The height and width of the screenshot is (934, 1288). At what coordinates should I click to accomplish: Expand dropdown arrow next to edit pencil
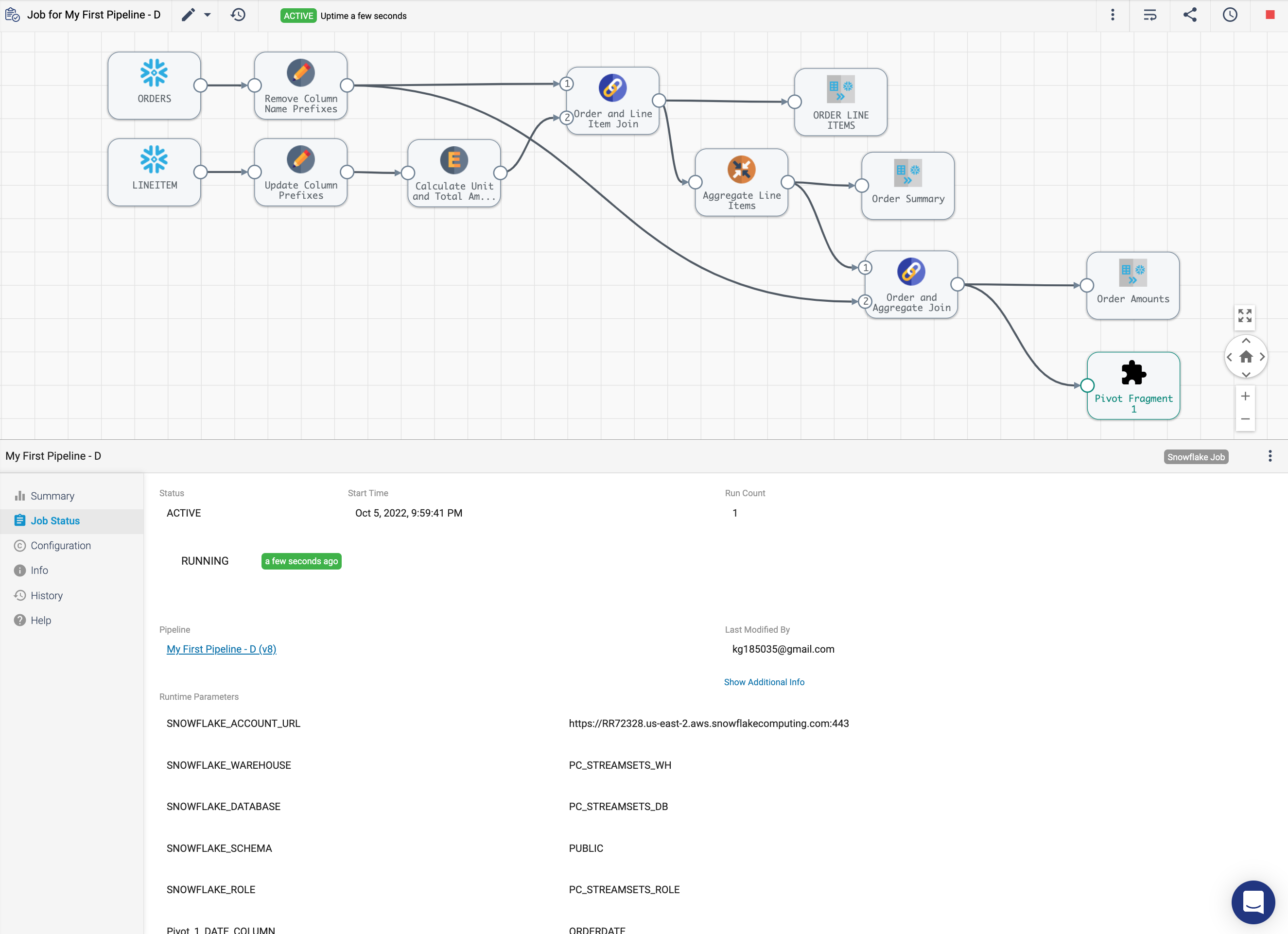207,16
